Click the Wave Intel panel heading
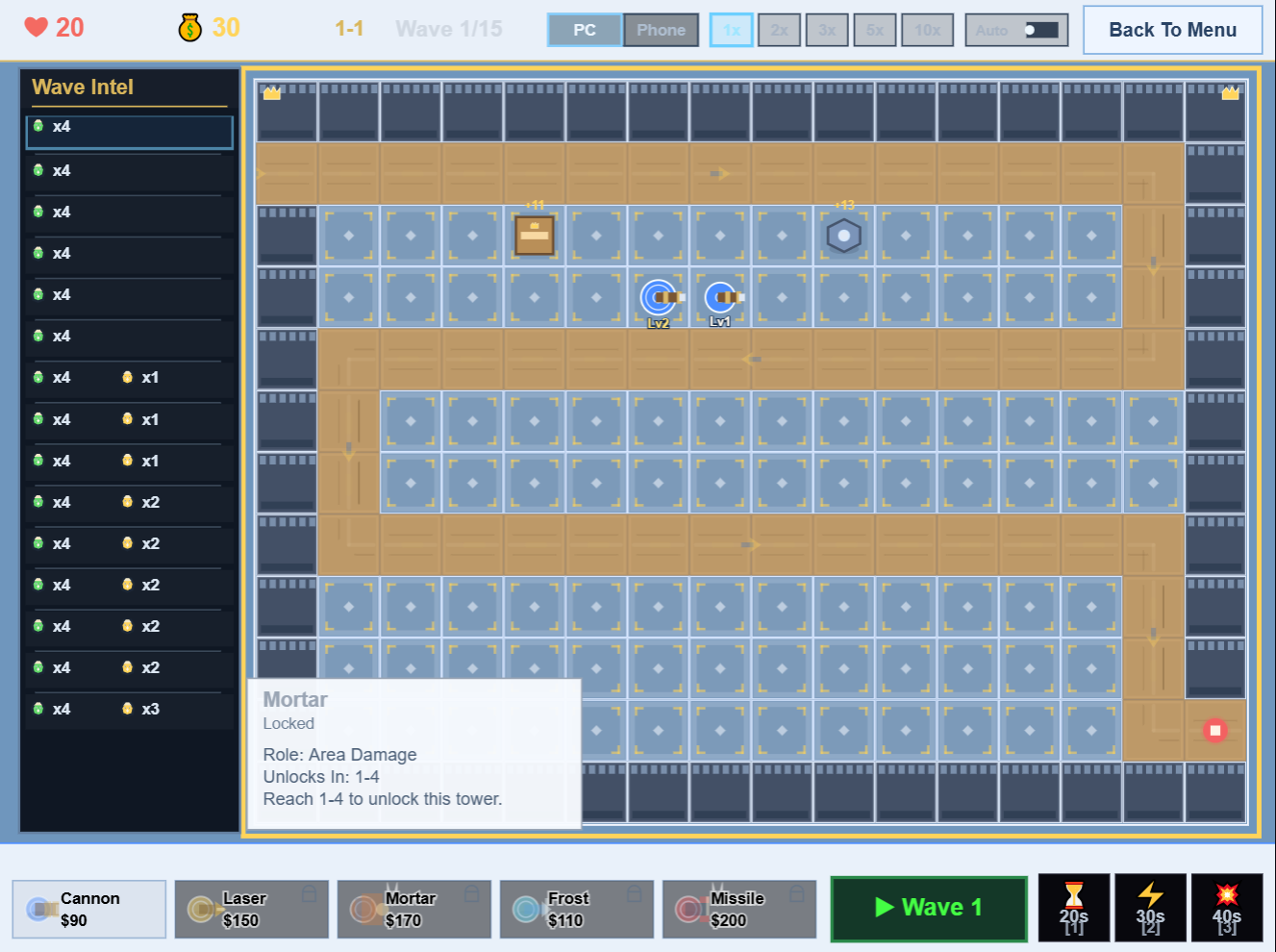 (83, 87)
